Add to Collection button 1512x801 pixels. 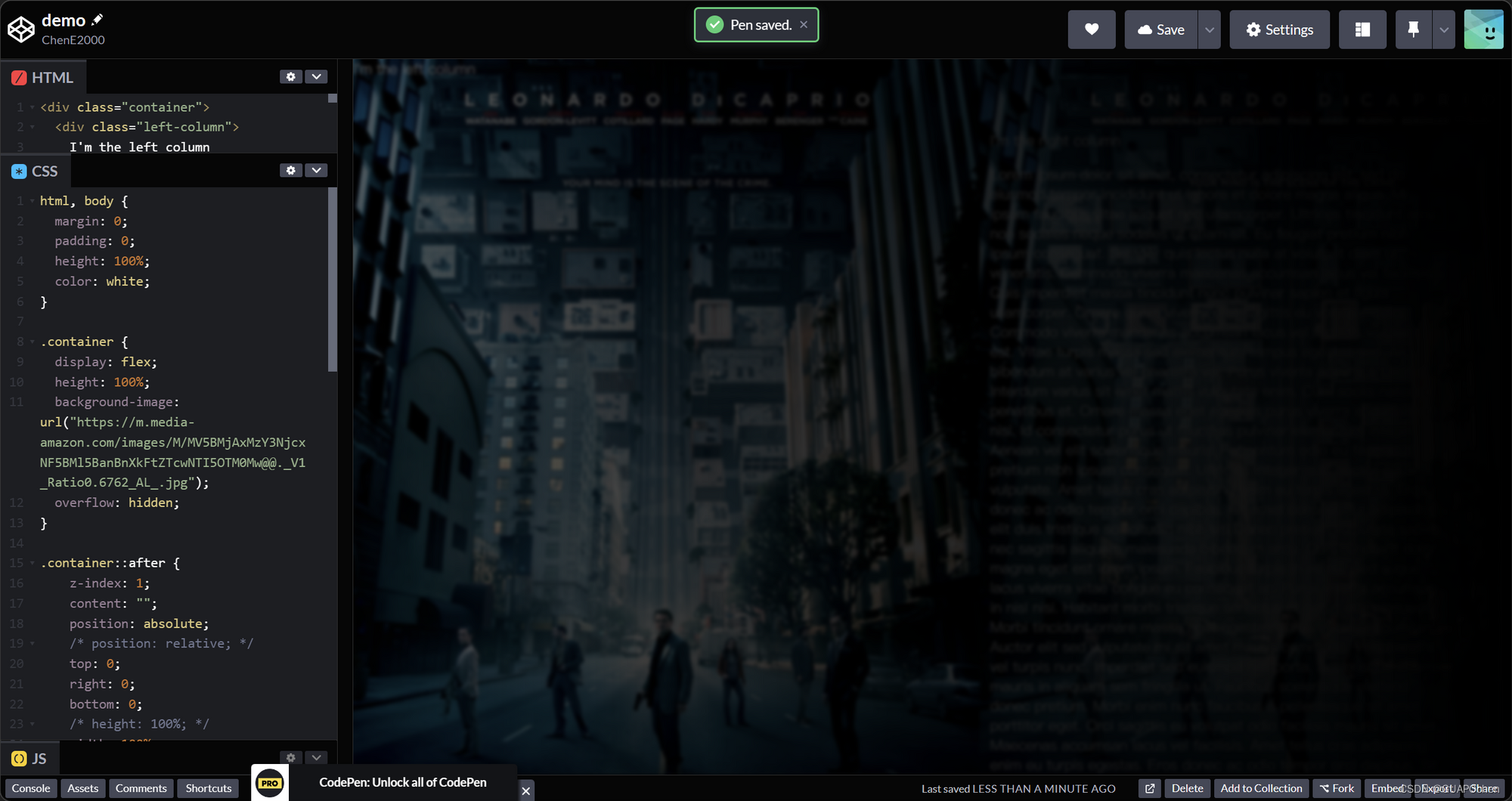coord(1261,788)
